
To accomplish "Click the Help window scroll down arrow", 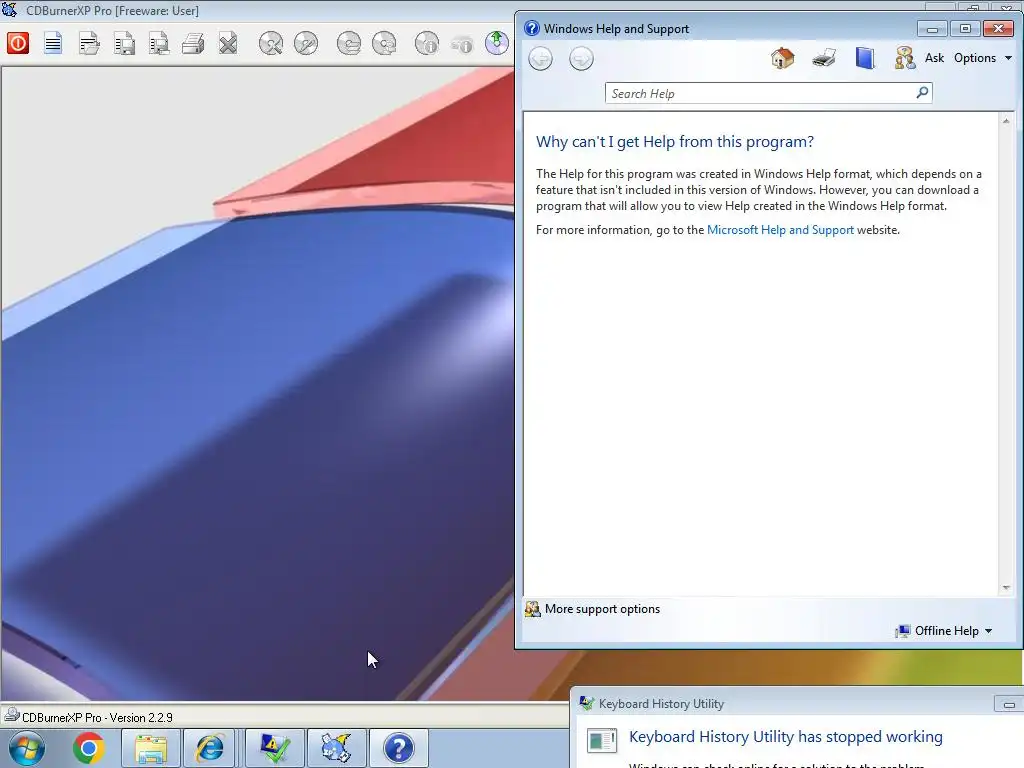I will click(1006, 588).
